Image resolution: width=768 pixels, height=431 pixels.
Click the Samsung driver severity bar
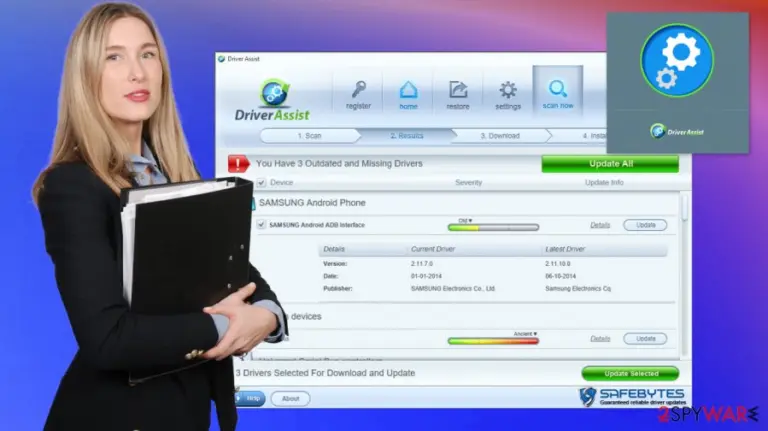493,228
